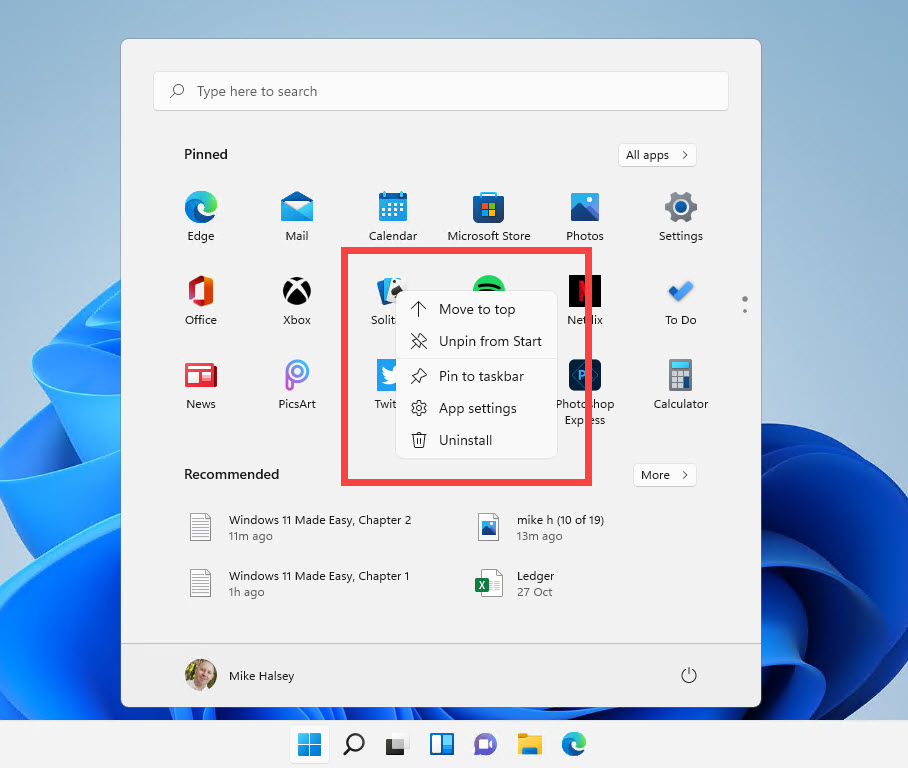Open the News pinned app
908x768 pixels.
(x=200, y=376)
